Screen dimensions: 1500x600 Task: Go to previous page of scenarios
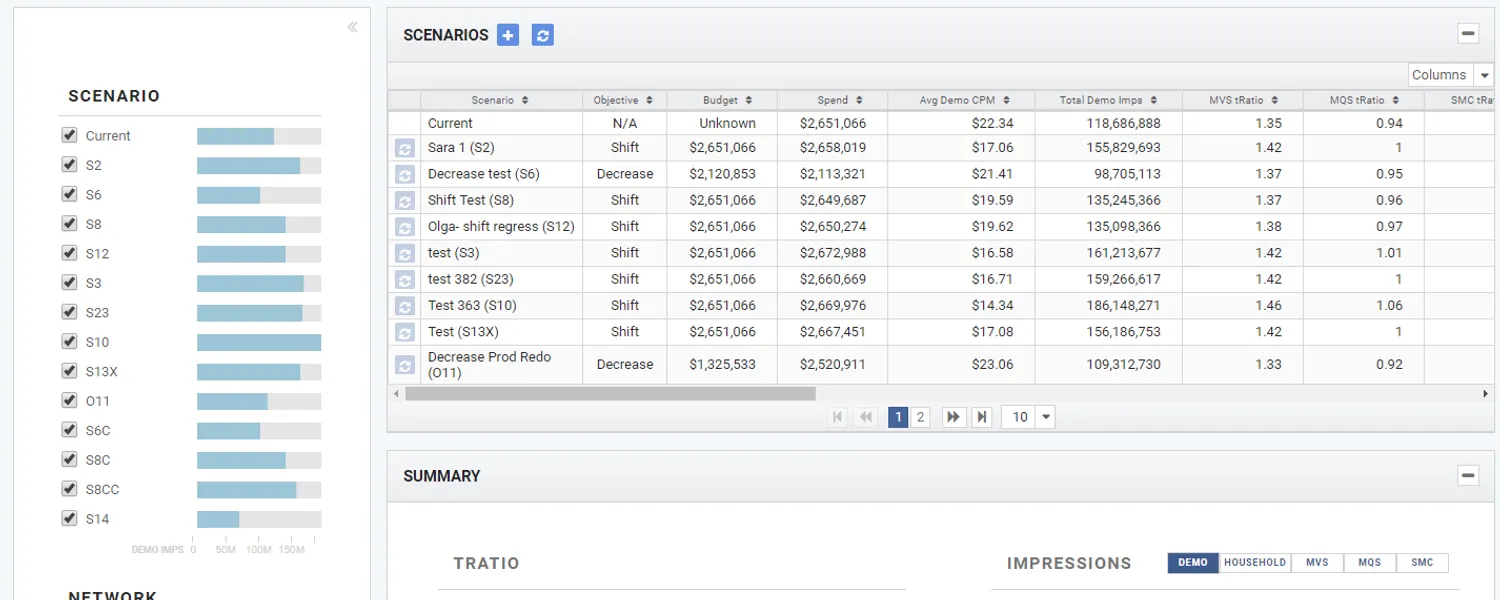(867, 417)
